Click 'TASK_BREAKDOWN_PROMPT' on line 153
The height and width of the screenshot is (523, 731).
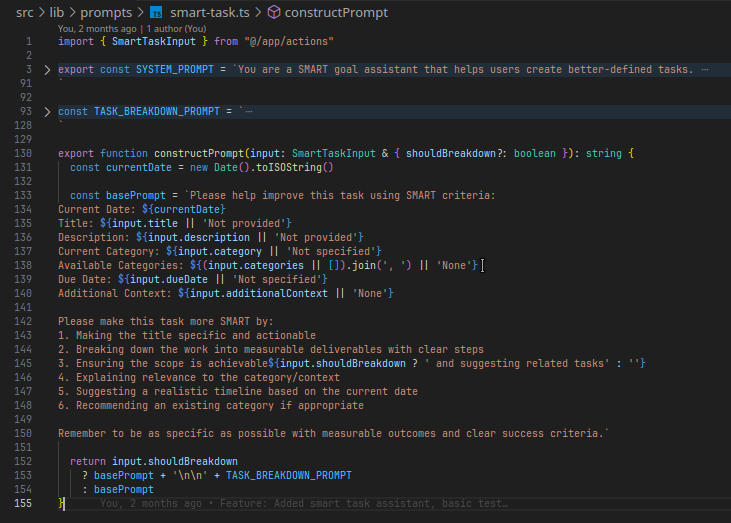point(289,475)
